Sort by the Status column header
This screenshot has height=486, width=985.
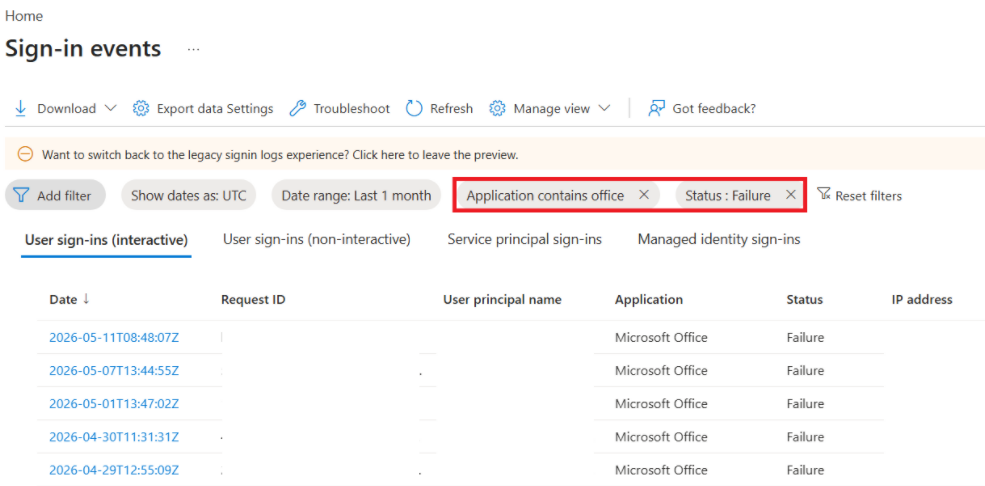tap(804, 300)
